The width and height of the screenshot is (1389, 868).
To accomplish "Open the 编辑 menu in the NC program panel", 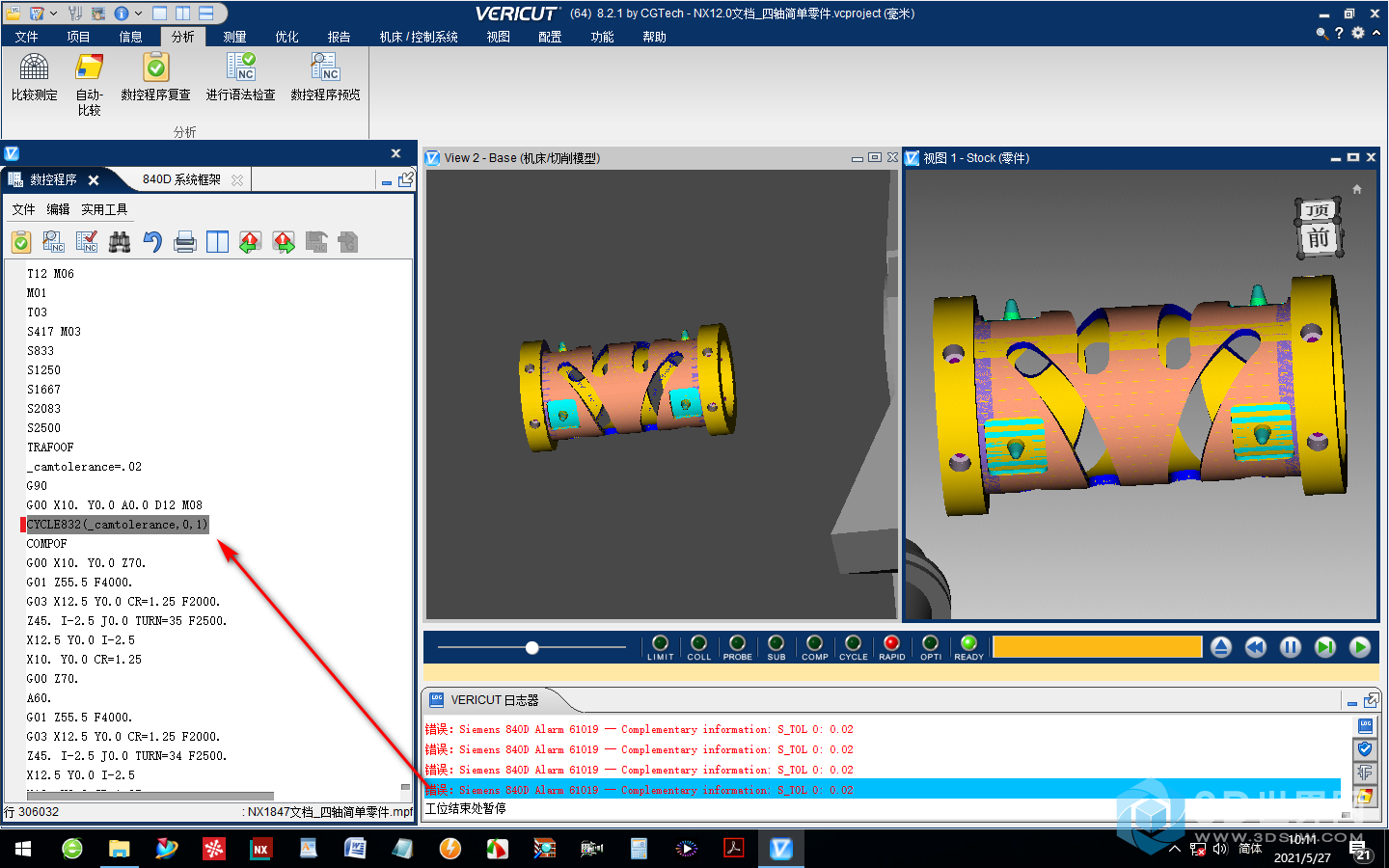I will coord(58,209).
